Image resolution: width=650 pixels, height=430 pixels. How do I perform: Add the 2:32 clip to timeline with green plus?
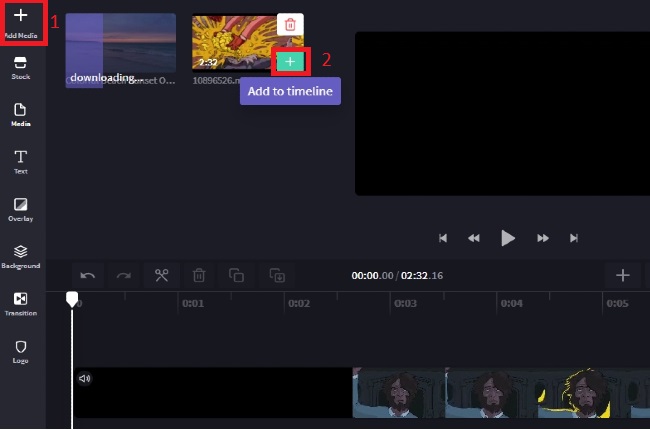290,62
